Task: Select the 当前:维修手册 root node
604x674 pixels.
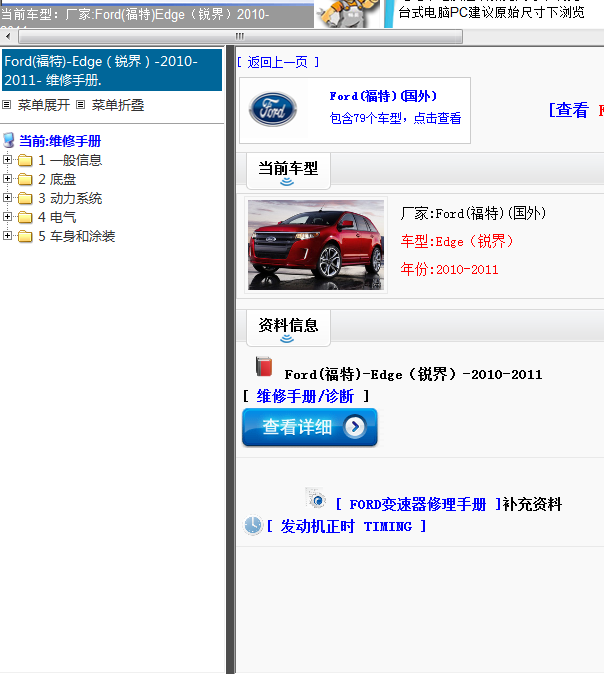Action: (x=60, y=141)
